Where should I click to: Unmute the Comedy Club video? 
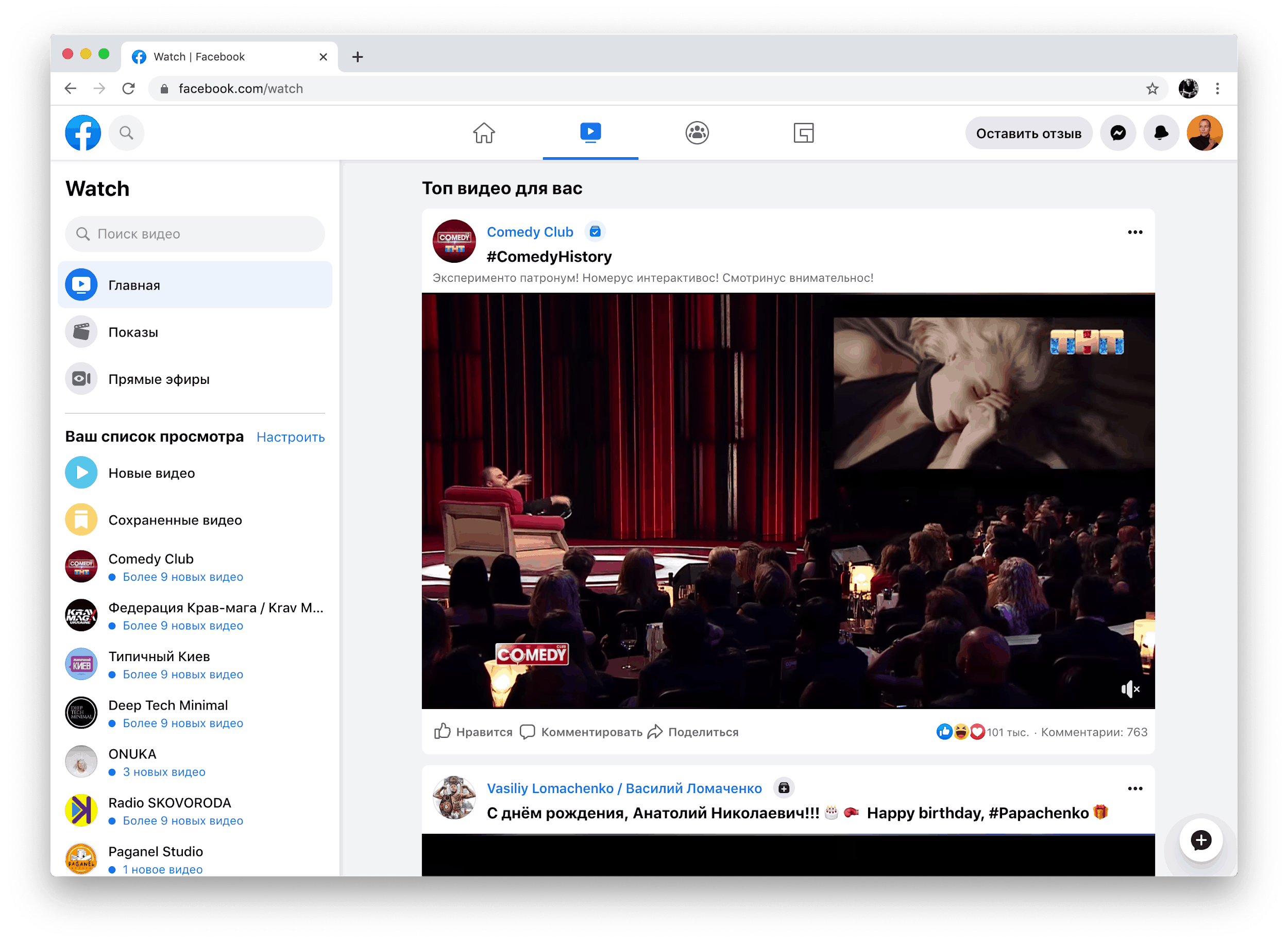tap(1130, 689)
